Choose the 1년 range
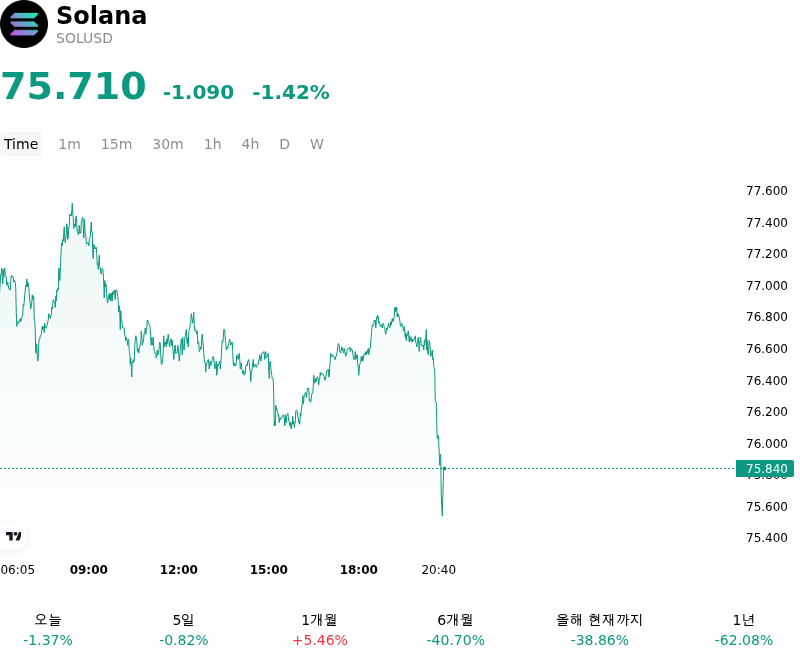 (744, 630)
